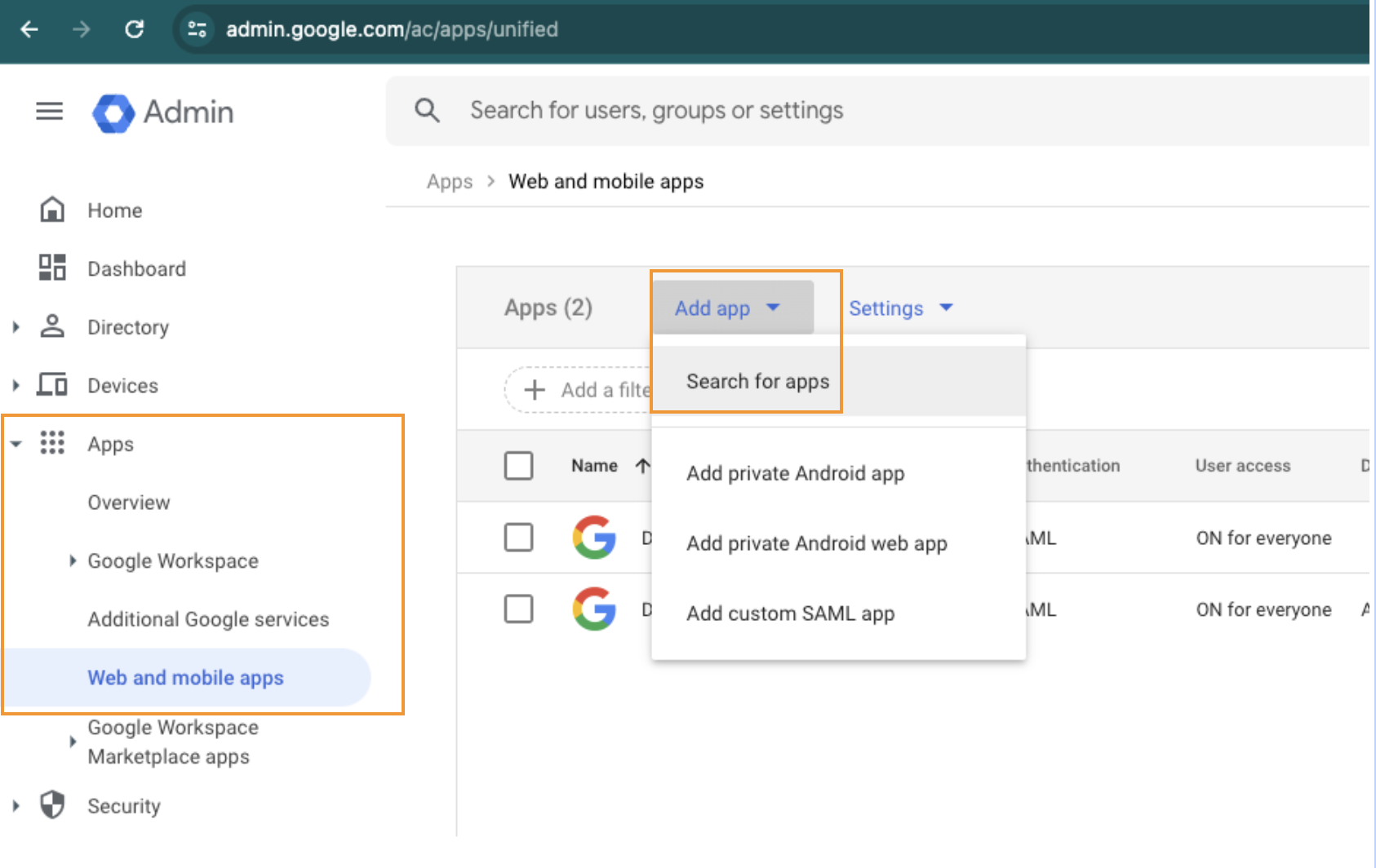Viewport: 1376px width, 868px height.
Task: Click the Security shield icon
Action: point(52,805)
